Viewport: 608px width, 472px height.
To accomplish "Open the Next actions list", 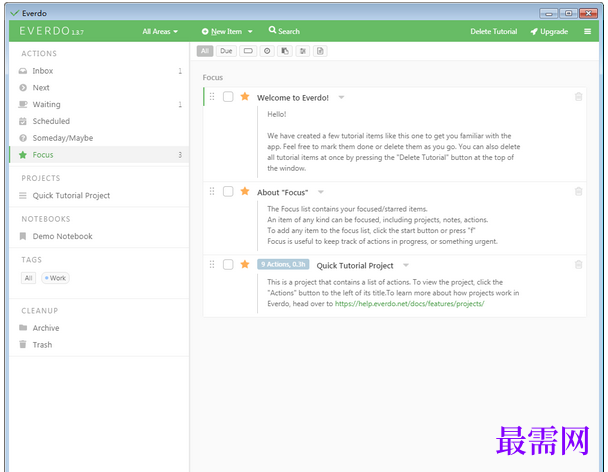I will pyautogui.click(x=99, y=88).
